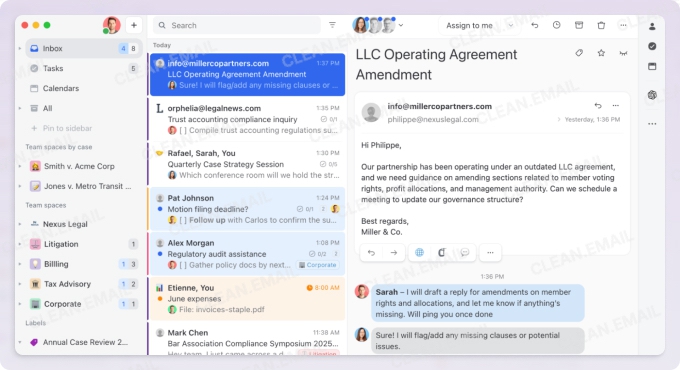680x370 pixels.
Task: Expand the Nexus Legal team space
Action: (20, 224)
